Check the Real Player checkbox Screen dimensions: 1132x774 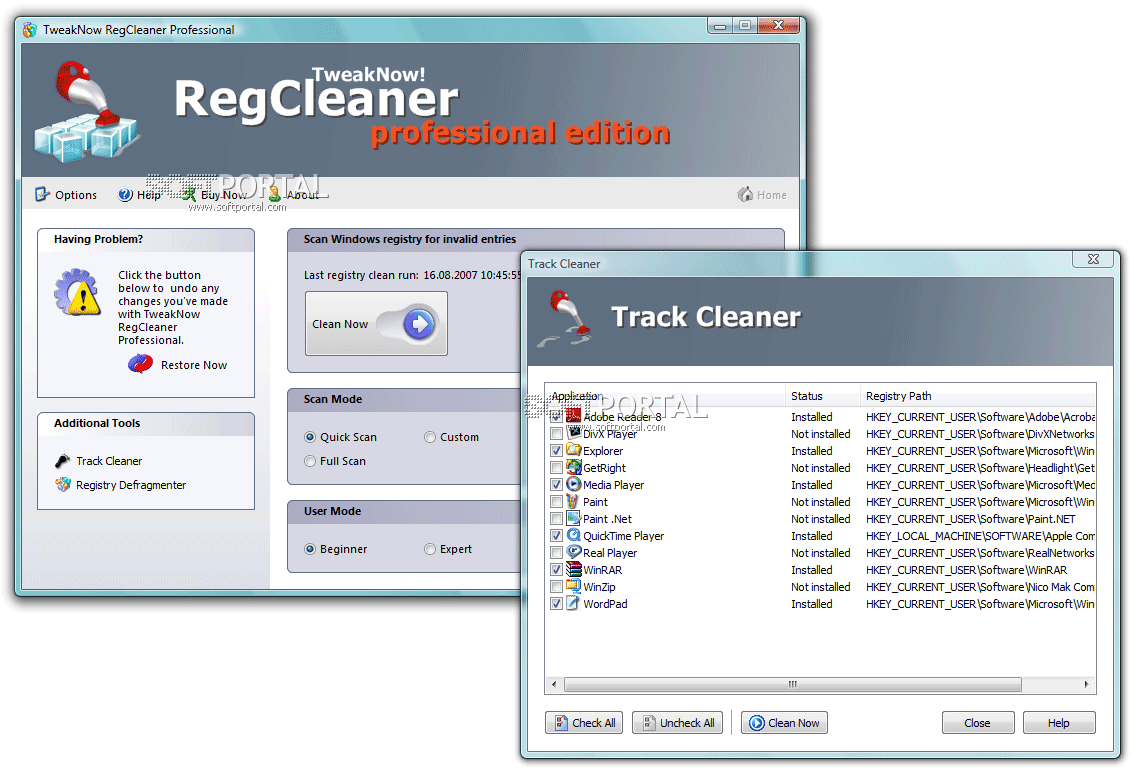(556, 552)
